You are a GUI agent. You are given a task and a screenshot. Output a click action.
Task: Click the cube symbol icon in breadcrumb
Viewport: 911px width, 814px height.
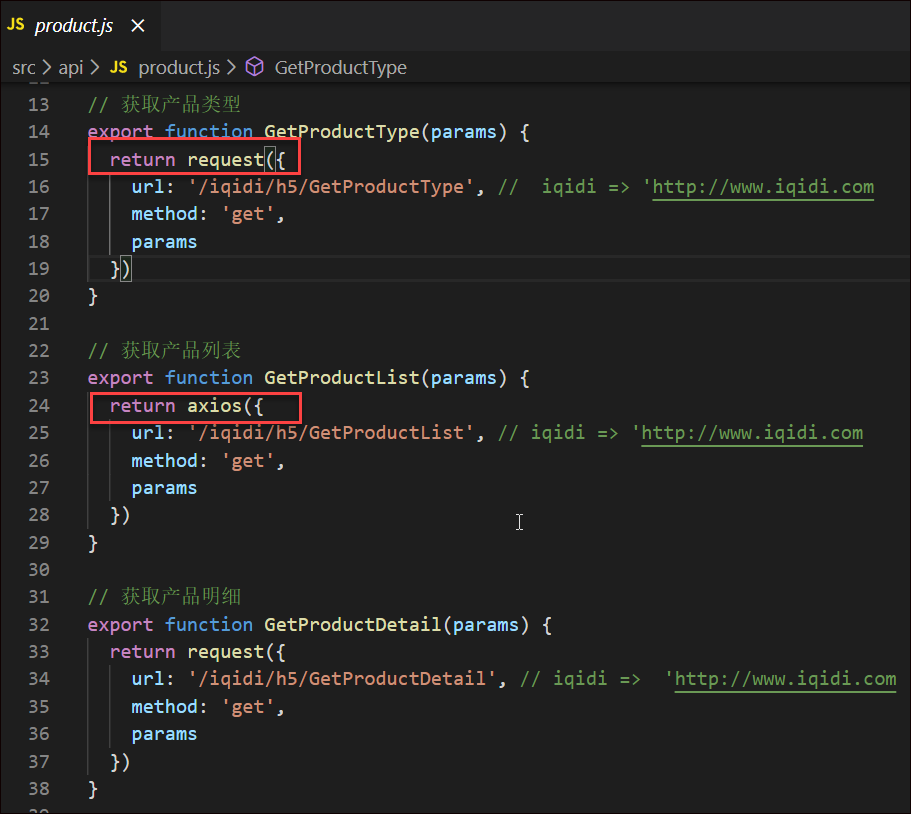coord(254,67)
